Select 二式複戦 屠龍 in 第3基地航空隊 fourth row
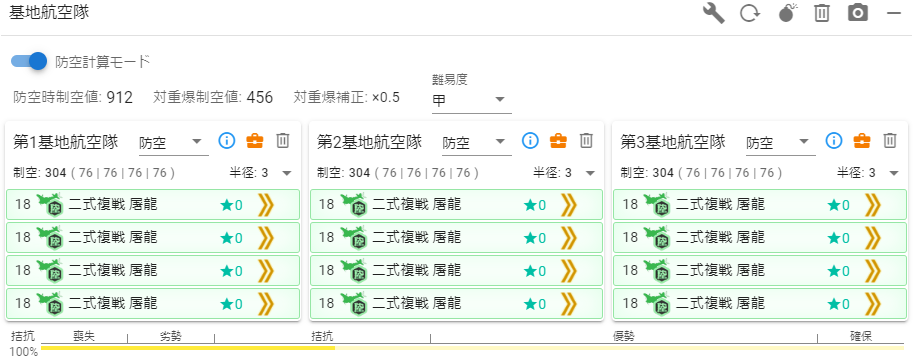Viewport: 914px width, 362px height. click(720, 304)
